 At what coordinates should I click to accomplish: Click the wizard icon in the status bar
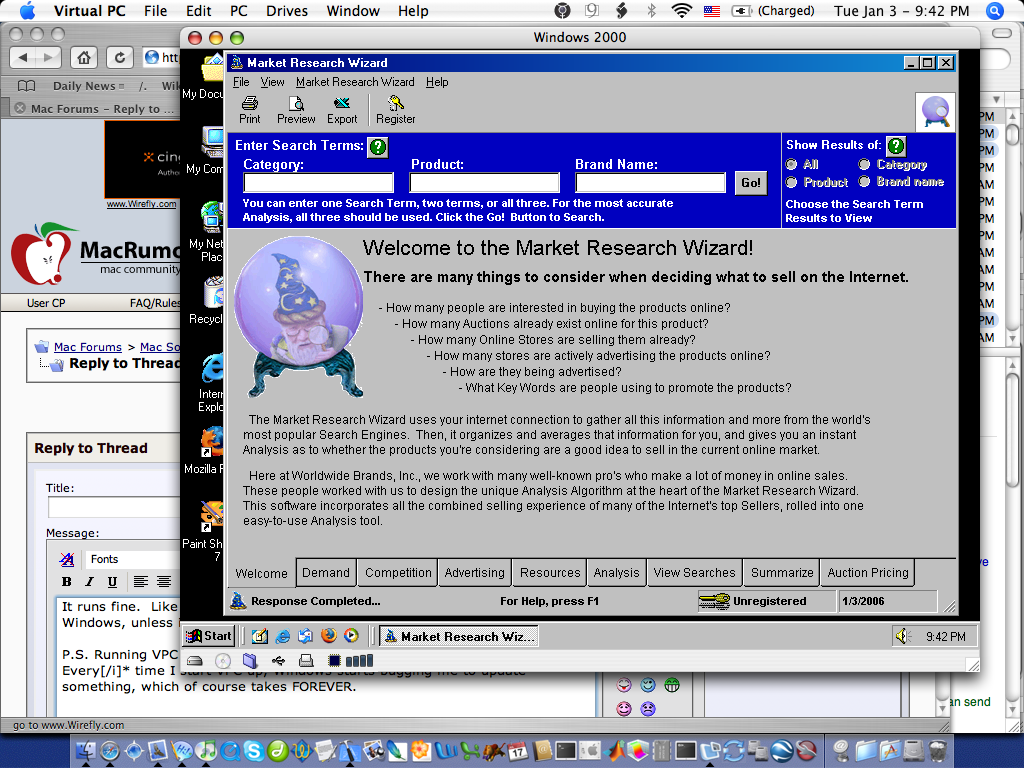click(x=239, y=601)
